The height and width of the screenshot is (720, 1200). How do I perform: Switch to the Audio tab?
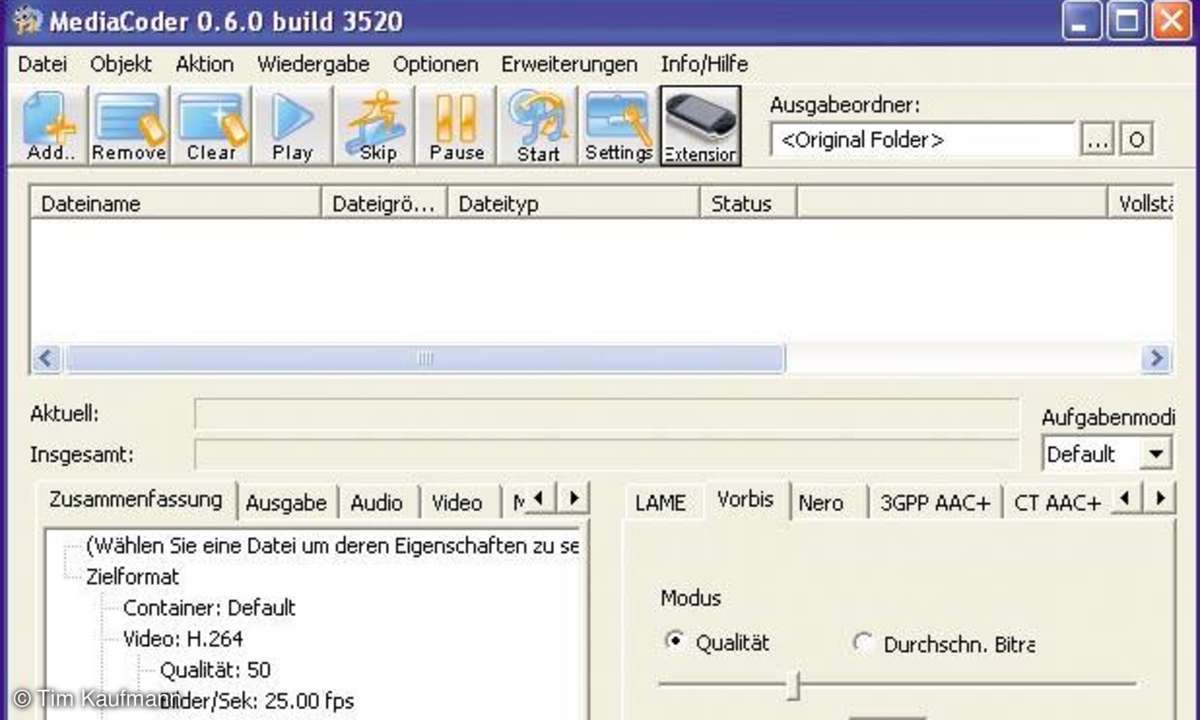pos(377,503)
